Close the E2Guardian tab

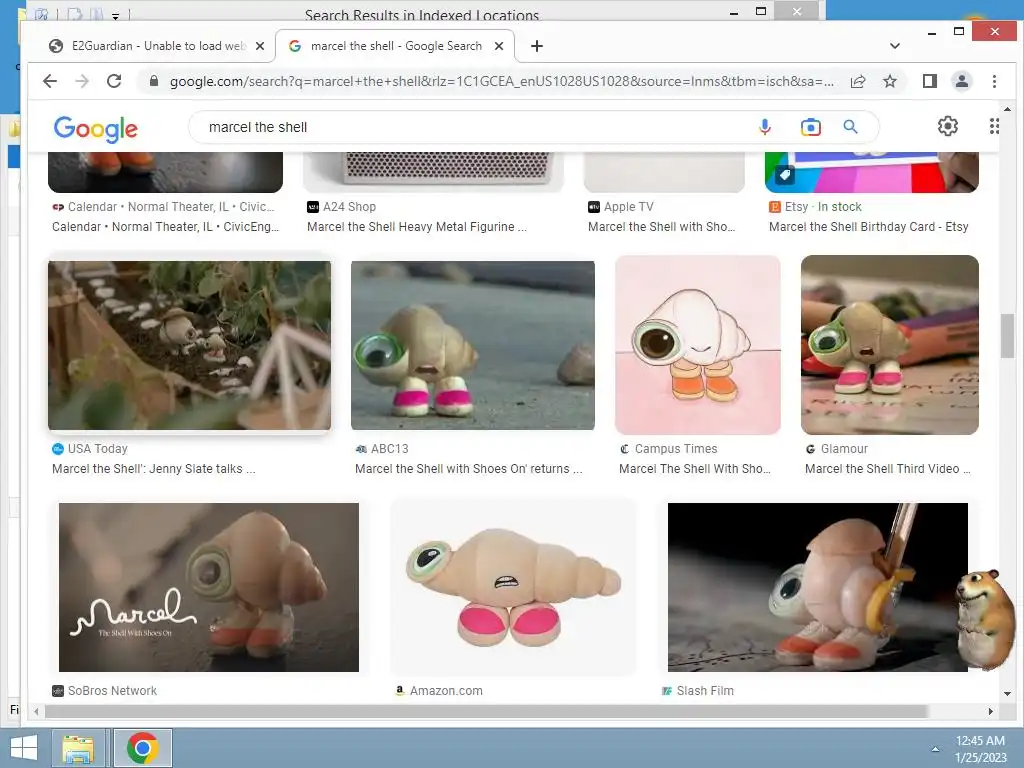coord(260,46)
